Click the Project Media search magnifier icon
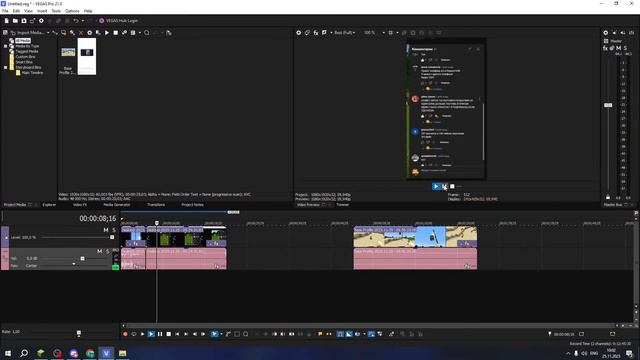 click(x=147, y=33)
